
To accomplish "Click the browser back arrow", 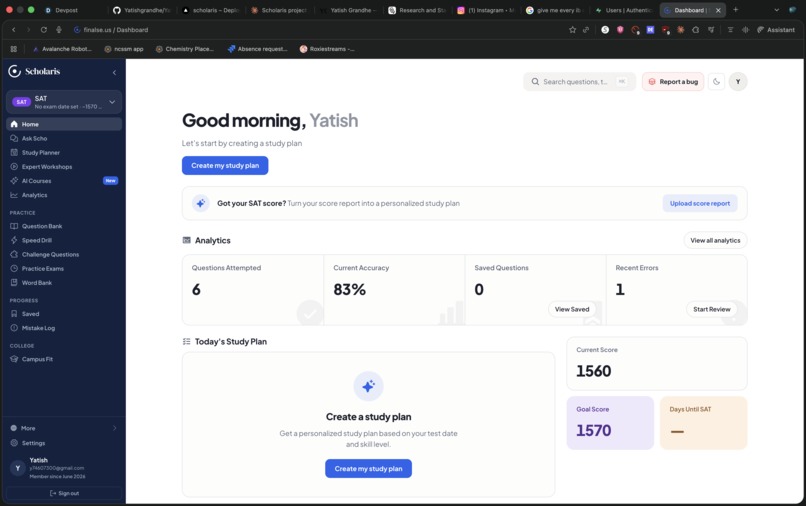I will pyautogui.click(x=14, y=30).
